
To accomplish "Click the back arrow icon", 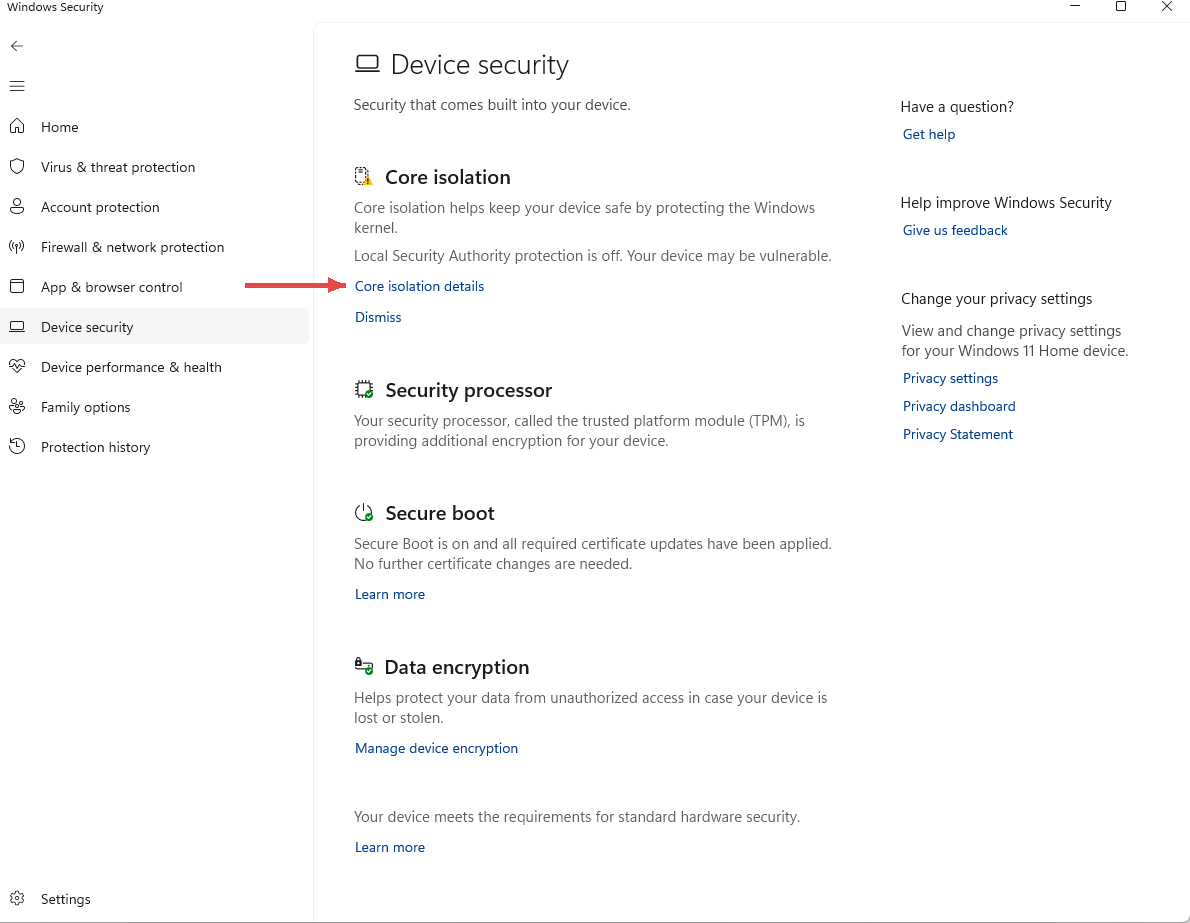I will [17, 46].
